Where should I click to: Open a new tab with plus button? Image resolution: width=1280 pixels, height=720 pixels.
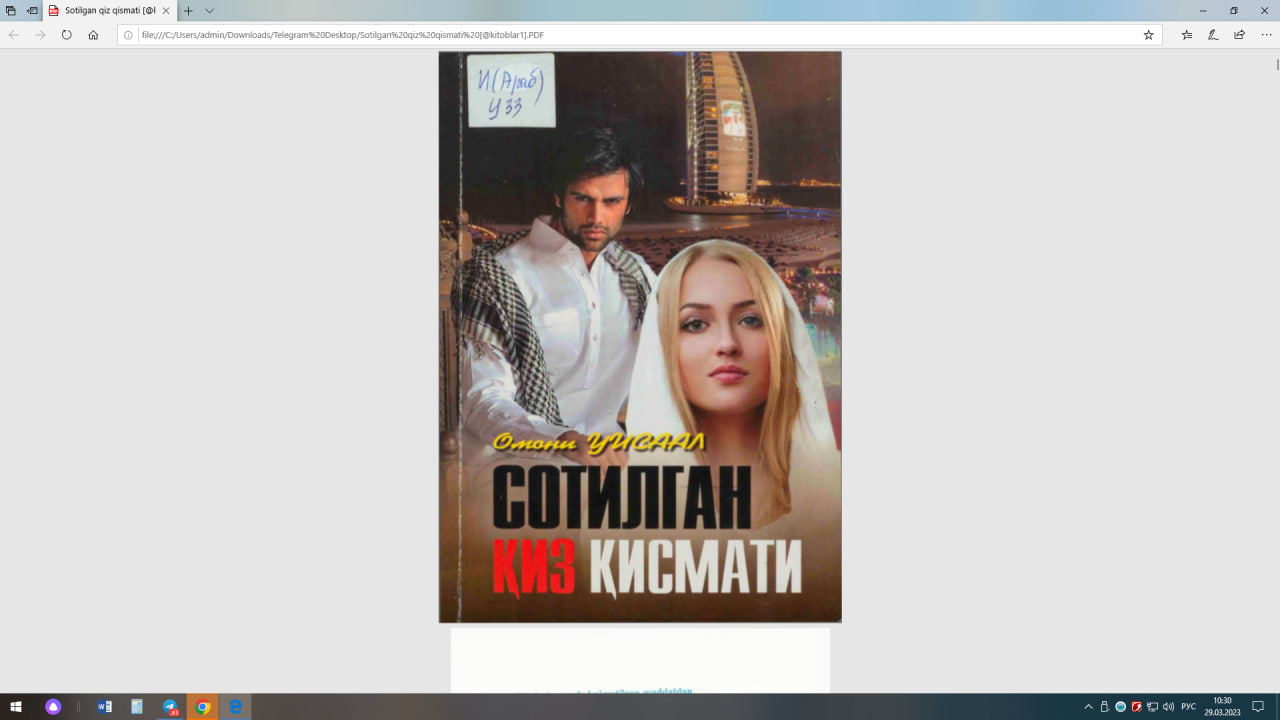(x=188, y=10)
